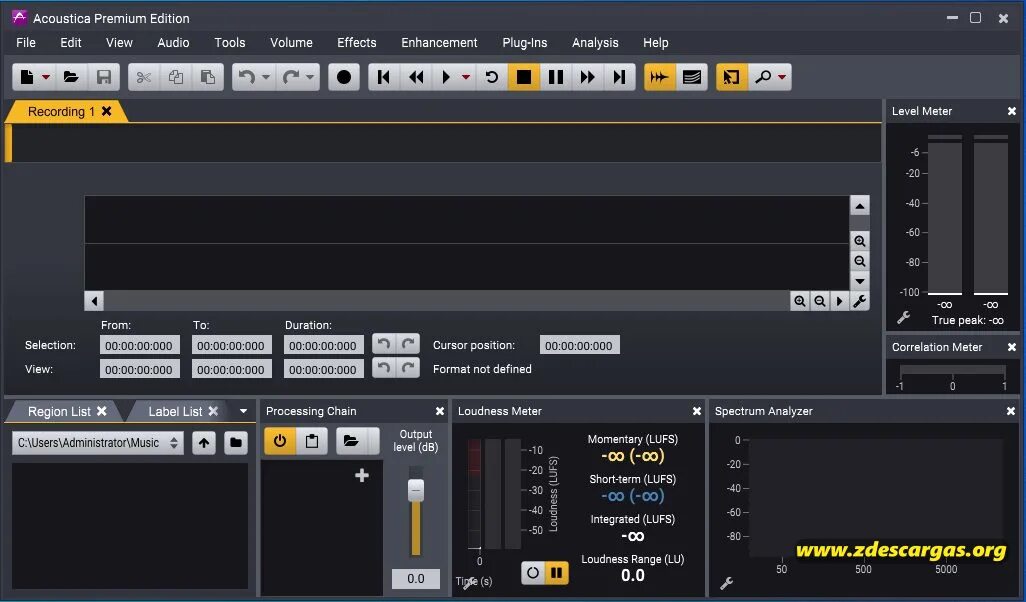
Task: Click the Play button
Action: [446, 77]
